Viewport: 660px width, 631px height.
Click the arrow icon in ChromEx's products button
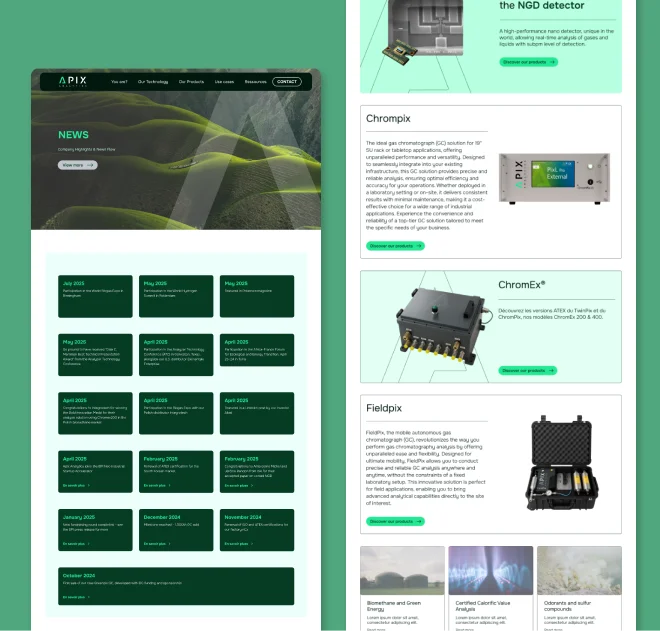[551, 370]
